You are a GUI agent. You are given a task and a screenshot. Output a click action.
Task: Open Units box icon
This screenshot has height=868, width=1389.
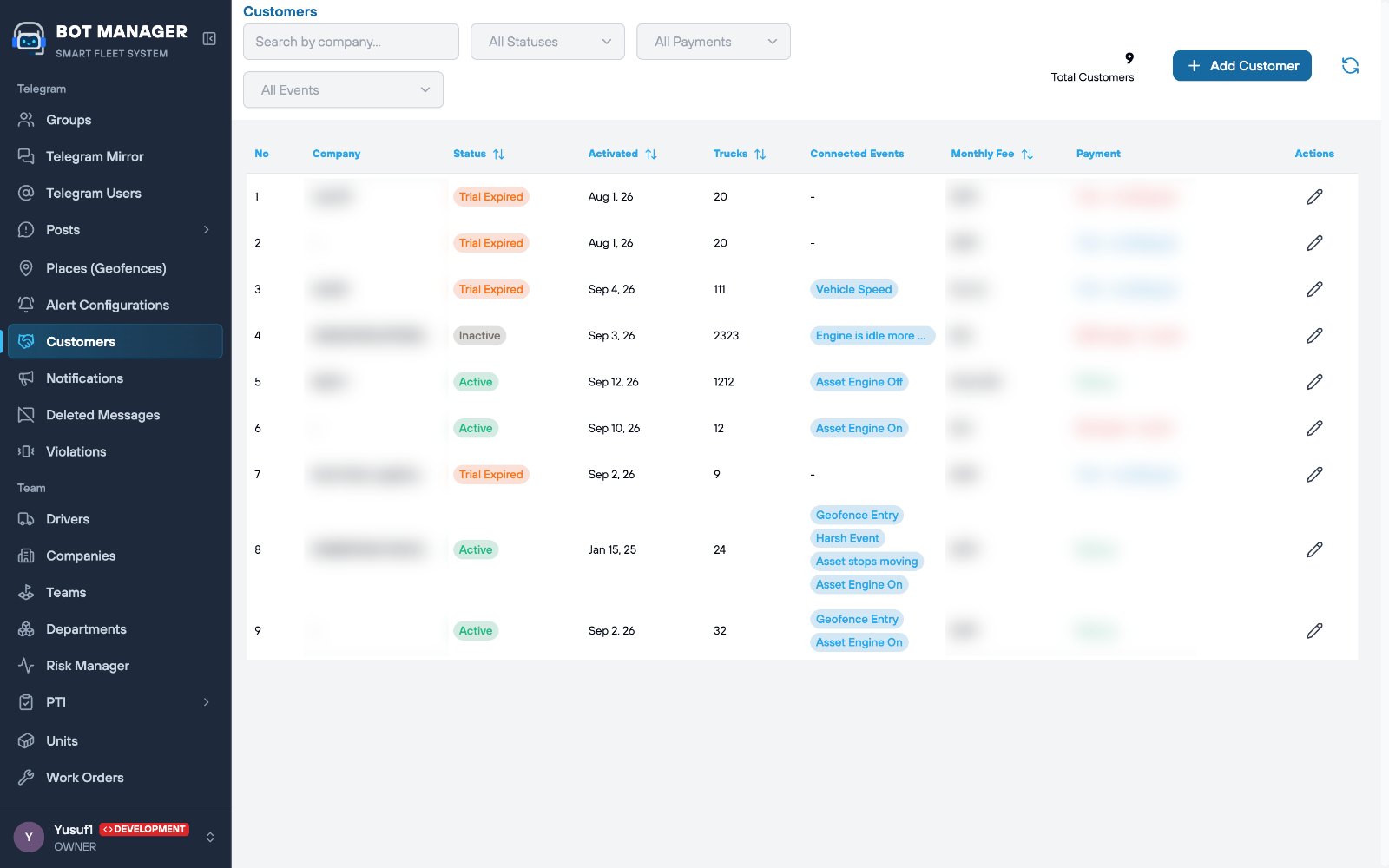[26, 741]
